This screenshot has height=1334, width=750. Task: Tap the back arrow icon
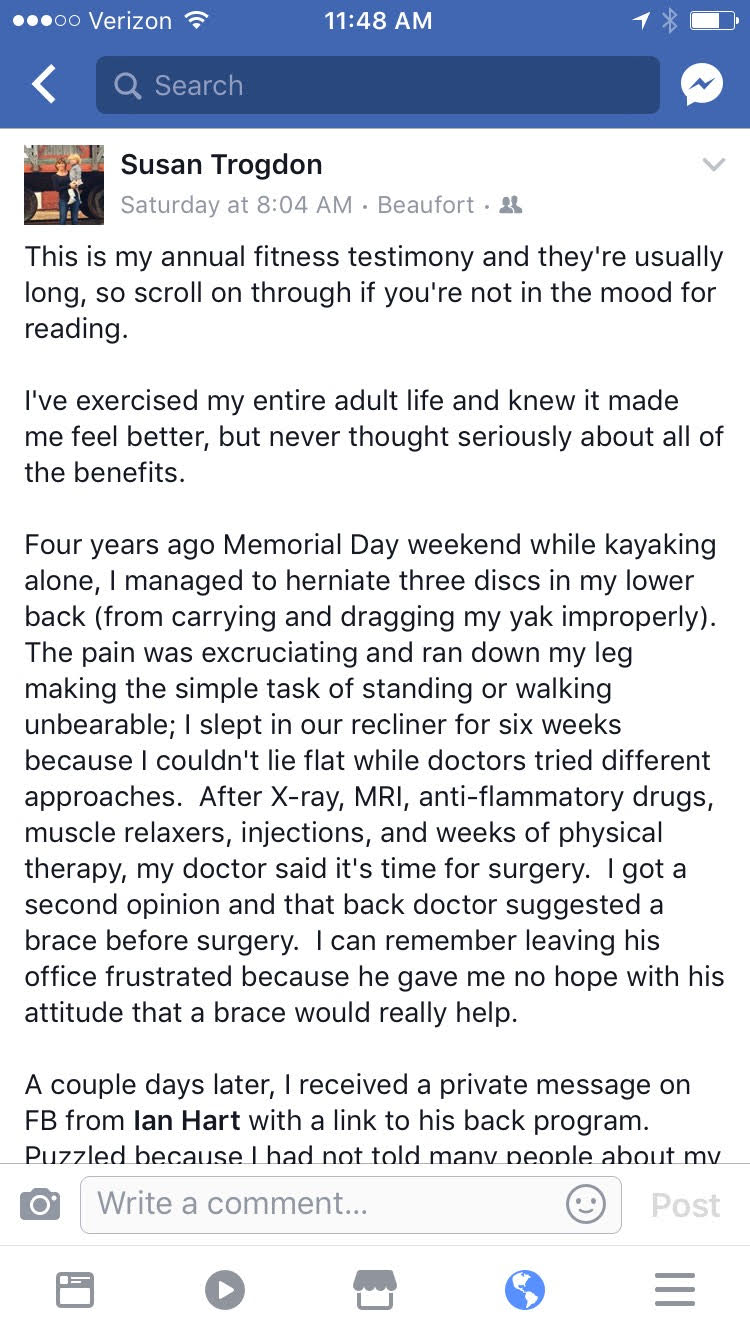point(44,85)
